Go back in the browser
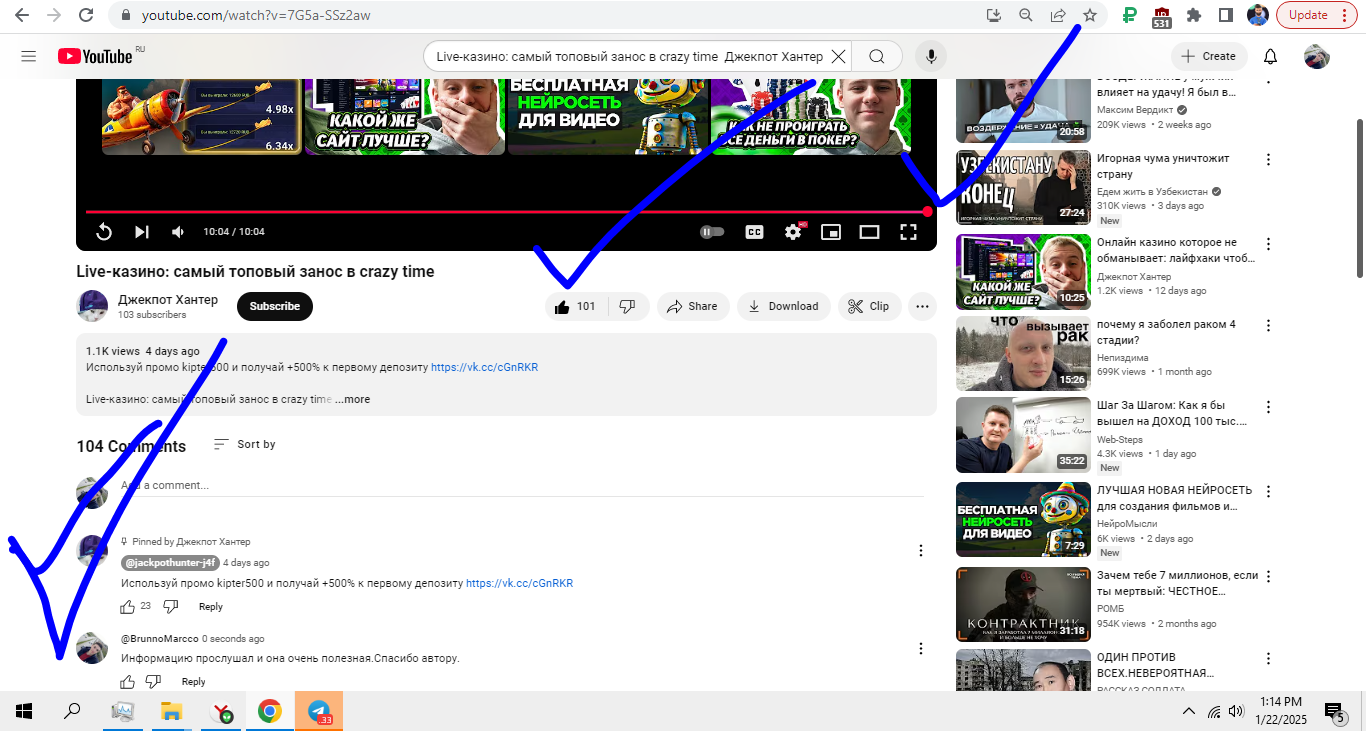1366x731 pixels. (23, 15)
